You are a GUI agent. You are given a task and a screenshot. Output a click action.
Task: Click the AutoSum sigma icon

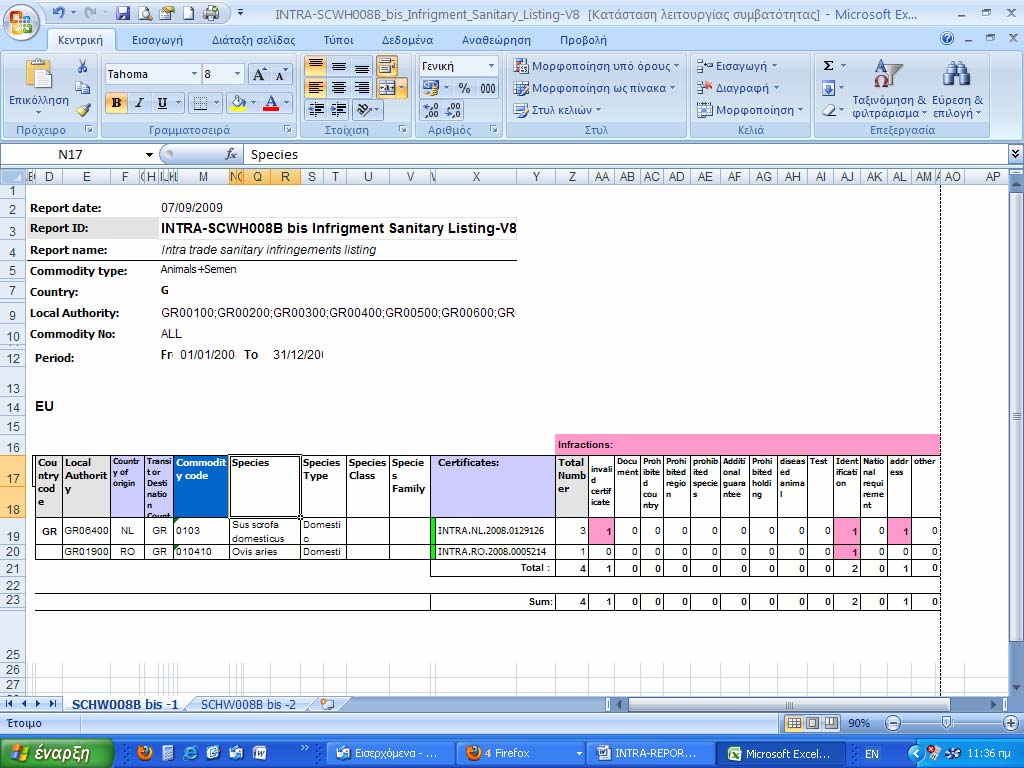(828, 65)
